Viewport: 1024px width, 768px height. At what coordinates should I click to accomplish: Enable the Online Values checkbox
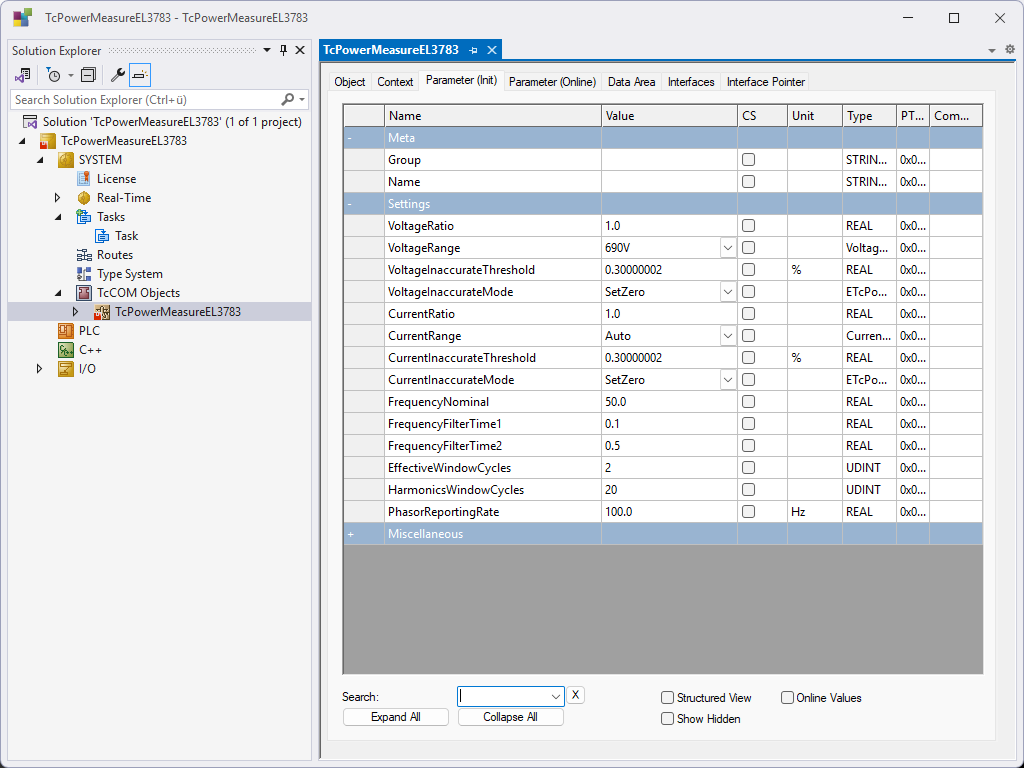pyautogui.click(x=787, y=697)
